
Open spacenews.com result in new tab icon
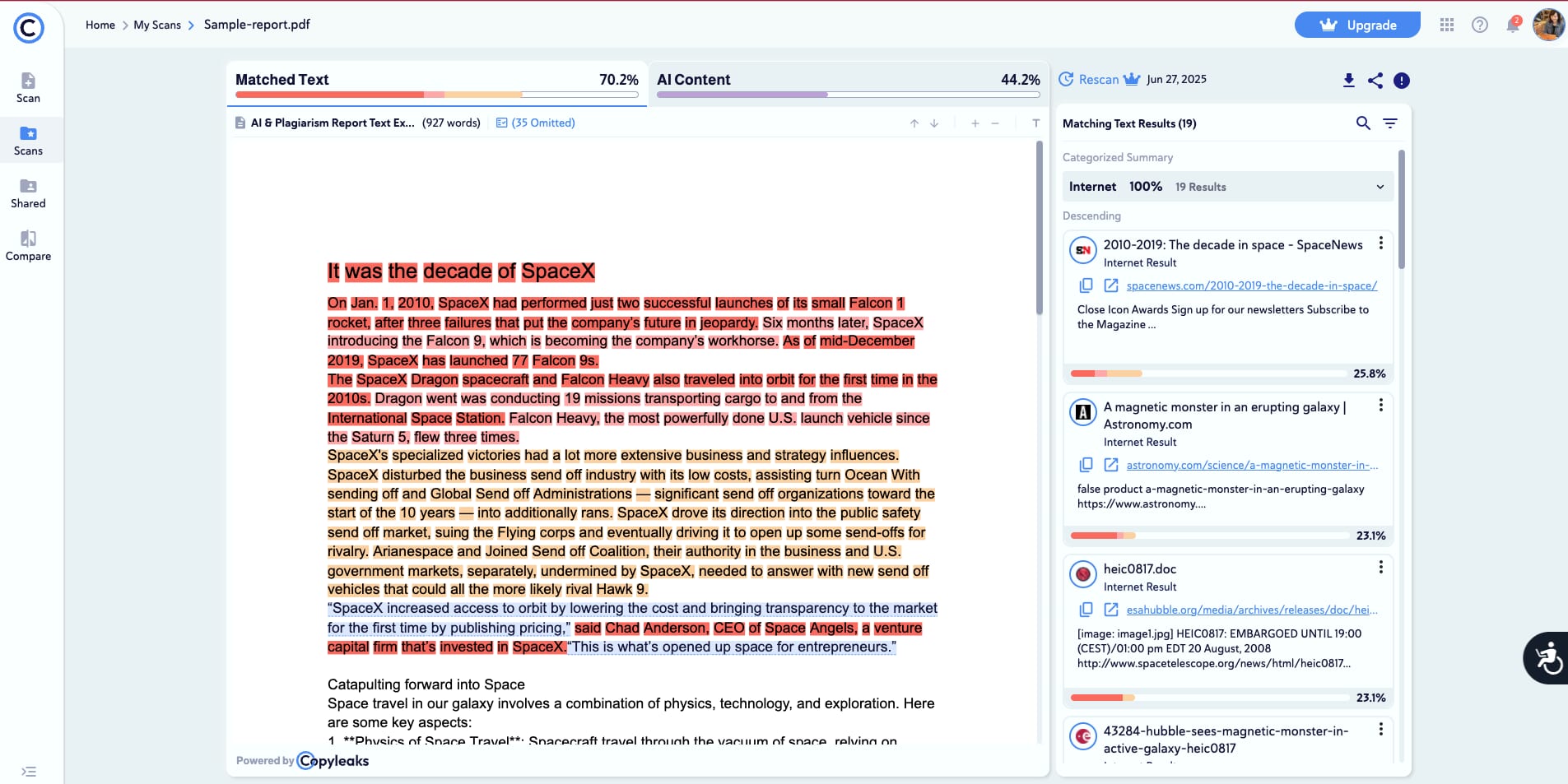1111,285
